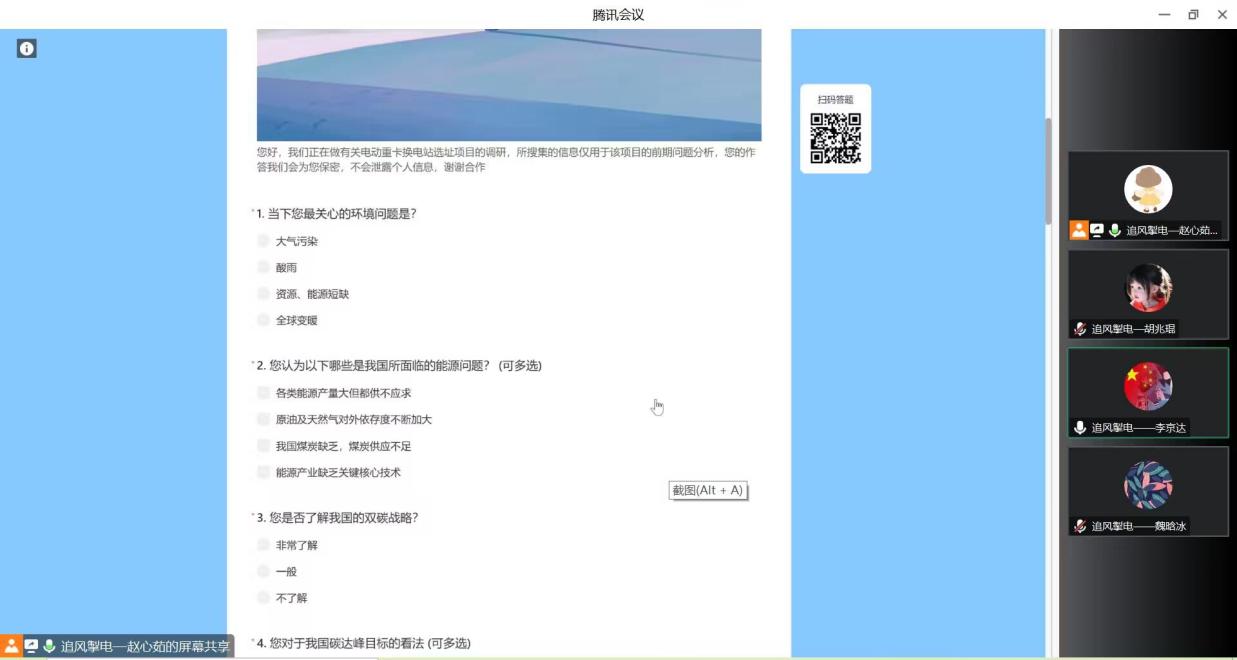Image resolution: width=1237 pixels, height=660 pixels.
Task: Click the muted microphone icon beside 胡兆琨
Action: coord(1080,329)
